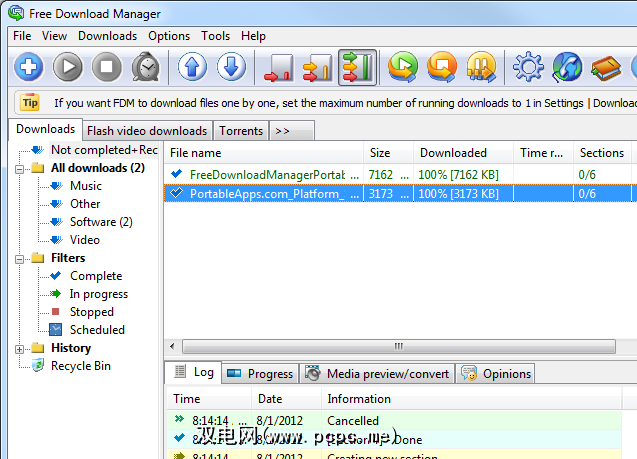Open the File menu

coord(22,36)
